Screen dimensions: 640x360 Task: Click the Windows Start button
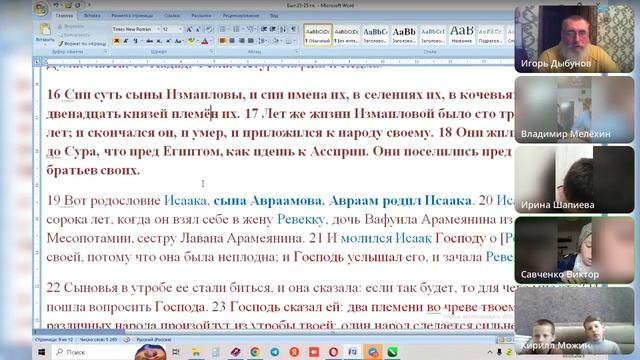pos(42,351)
